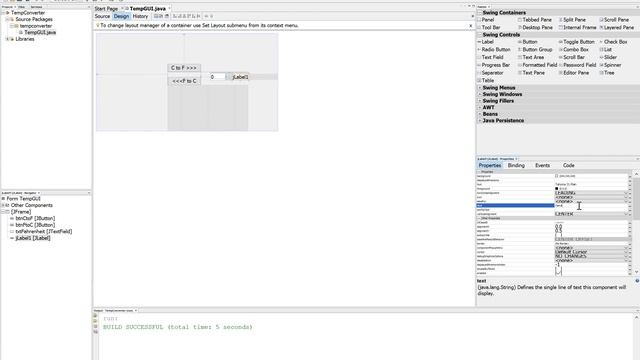Add a Label from the Swing Controls palette
Screen dimensions: 640x360
point(487,42)
